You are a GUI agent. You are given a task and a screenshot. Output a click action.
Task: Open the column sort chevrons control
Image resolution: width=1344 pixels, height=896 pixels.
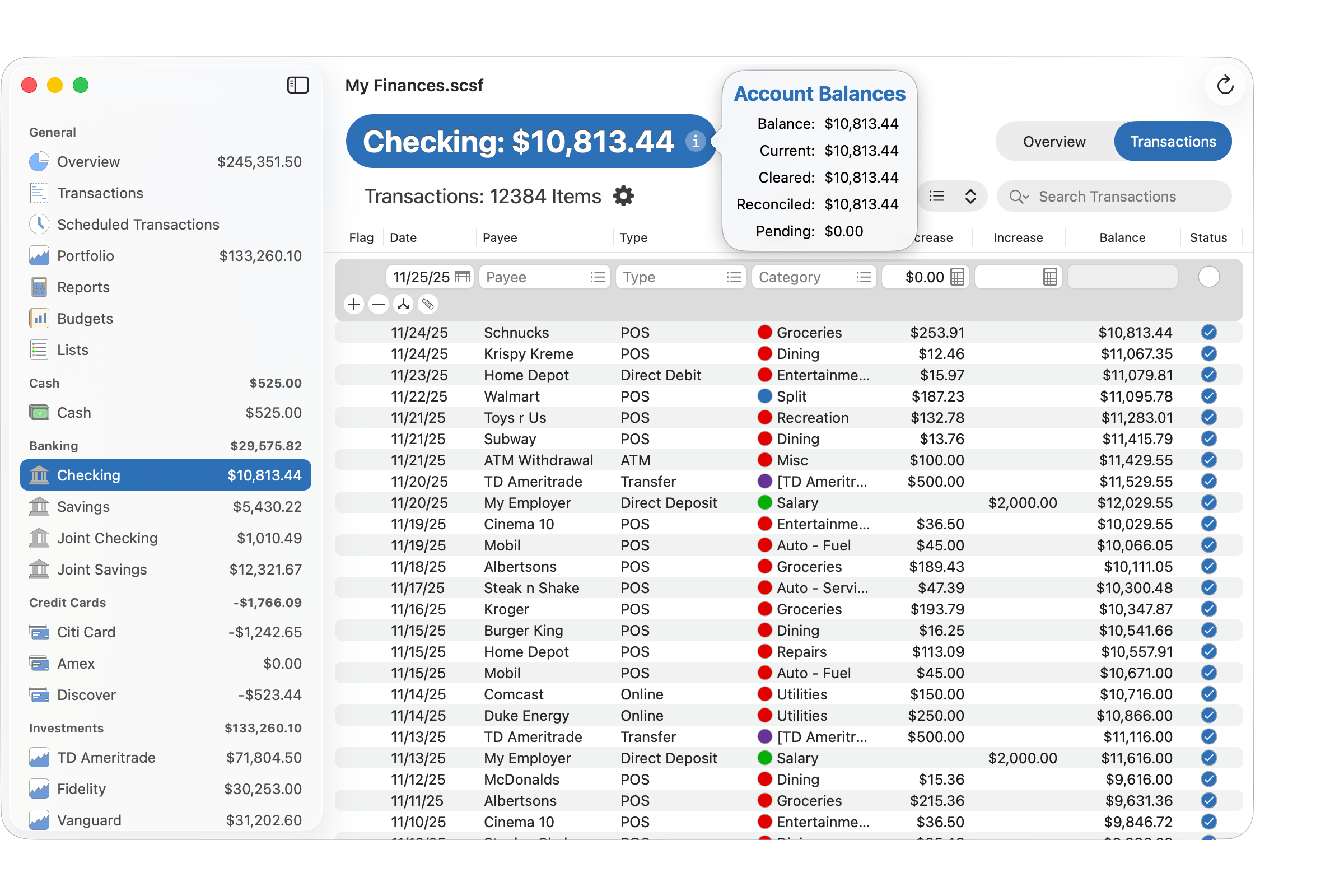970,196
